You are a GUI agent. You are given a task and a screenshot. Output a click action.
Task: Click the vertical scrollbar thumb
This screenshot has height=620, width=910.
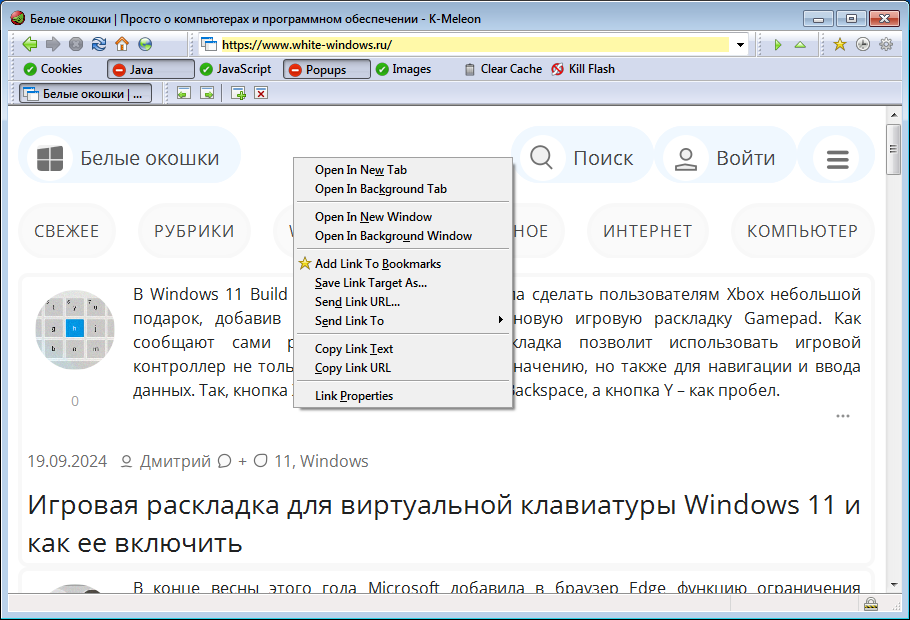coord(894,149)
